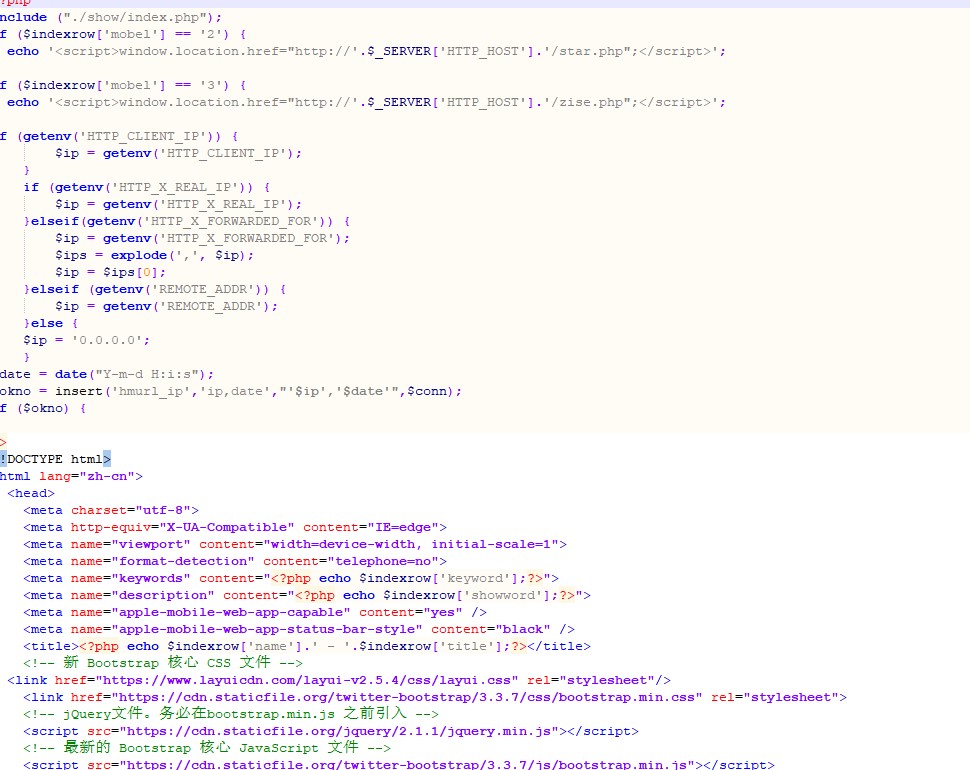
Task: Click the elseif (getenv('REMOTE_ADDR')) line
Action: click(155, 289)
